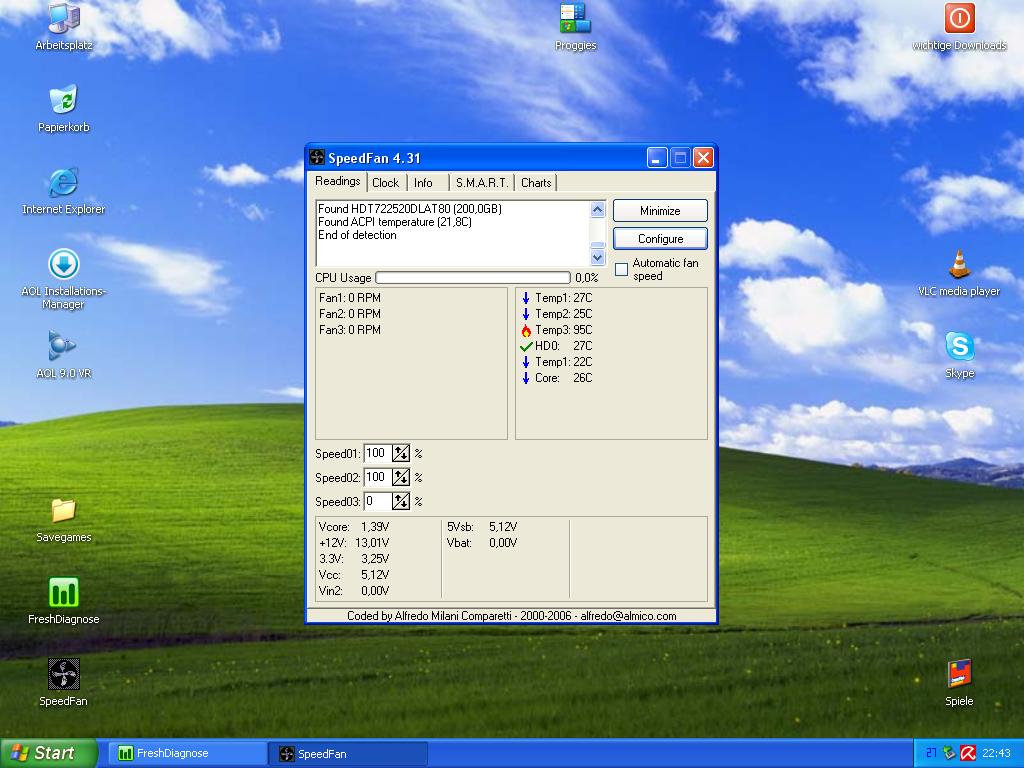This screenshot has height=768, width=1024.
Task: Click the 'Vin2: 0,00V' voltage reading
Action: pos(354,591)
